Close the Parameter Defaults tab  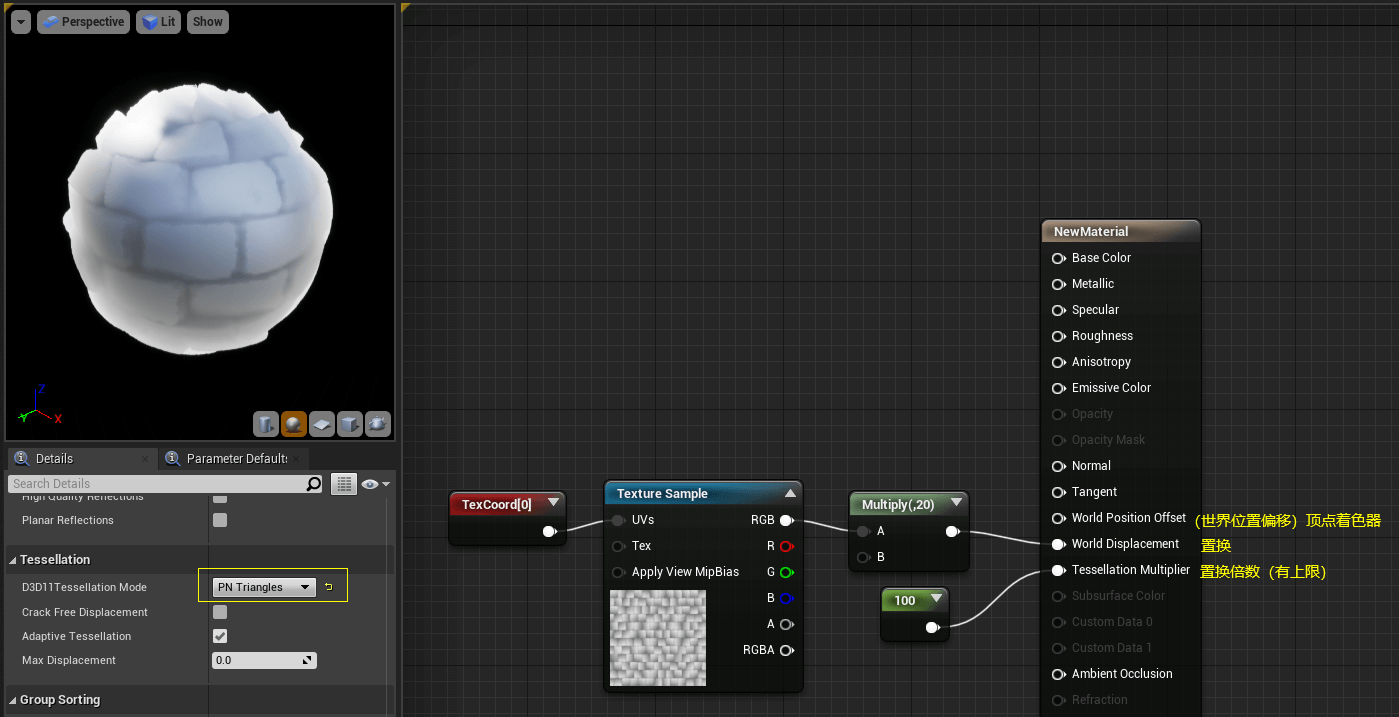point(298,459)
